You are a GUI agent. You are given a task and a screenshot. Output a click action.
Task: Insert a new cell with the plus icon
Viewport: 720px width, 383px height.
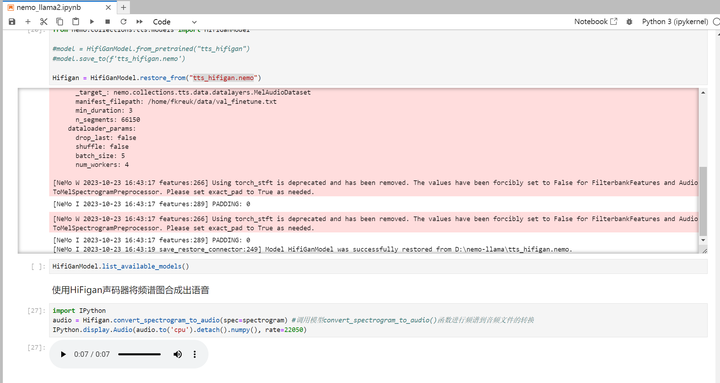pos(28,22)
